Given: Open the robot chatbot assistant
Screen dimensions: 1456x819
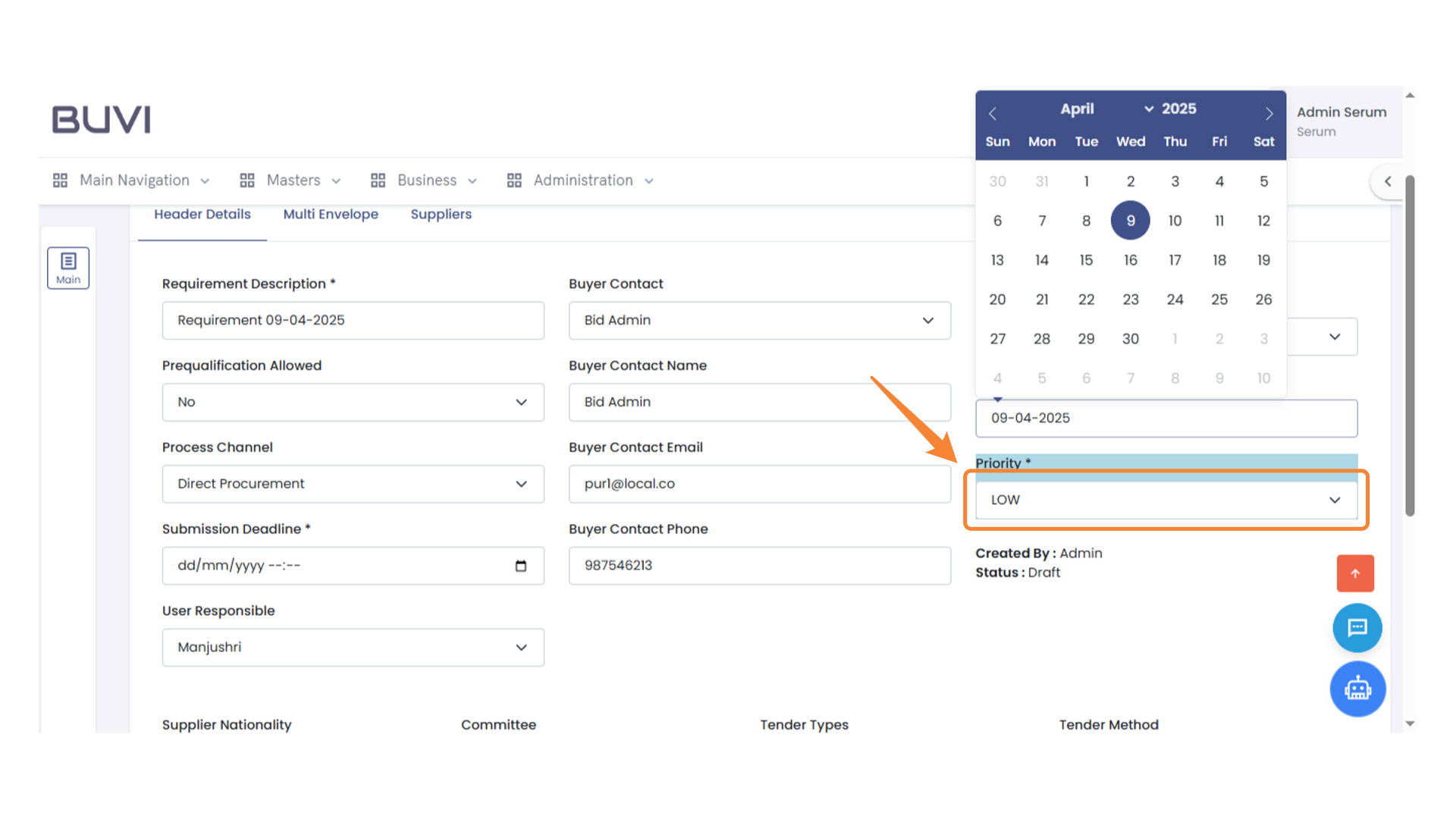Looking at the screenshot, I should [1357, 689].
